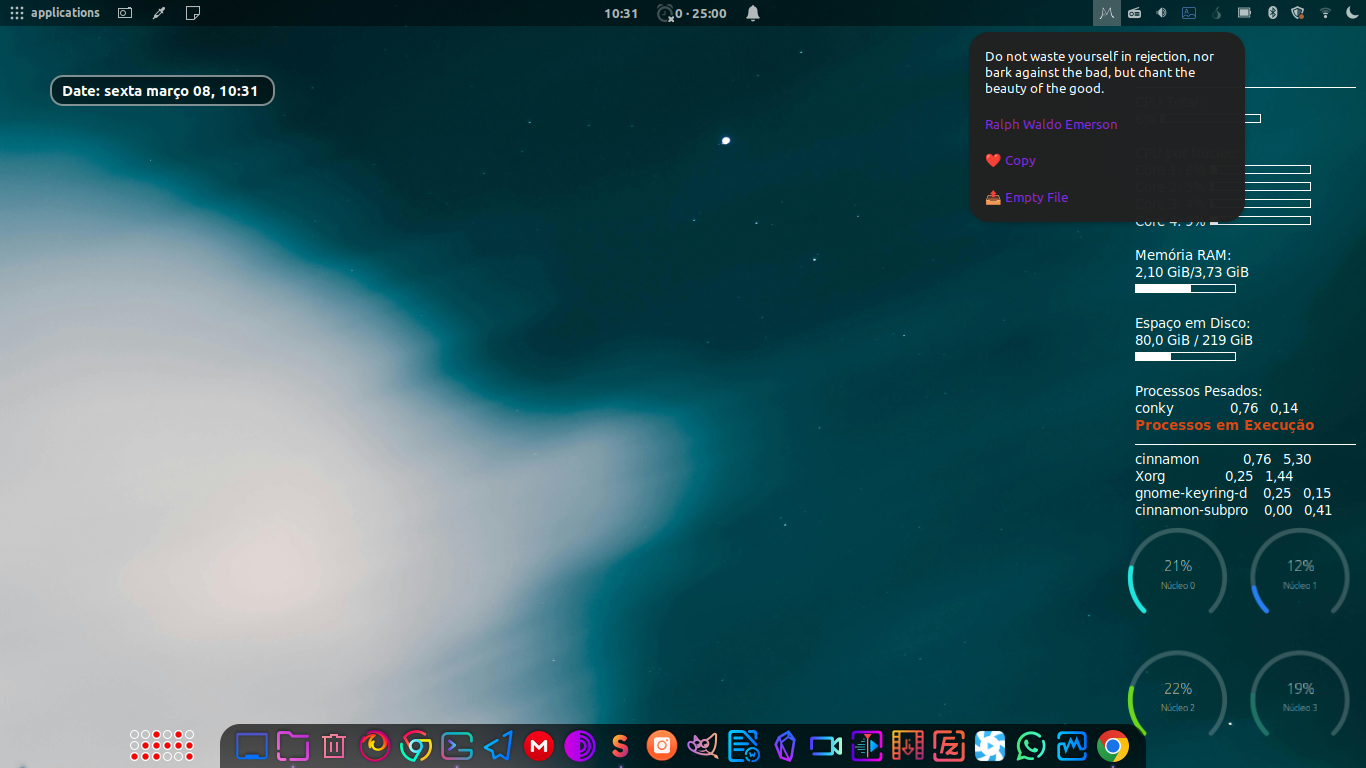Open the file manager folder in dock

(x=293, y=746)
